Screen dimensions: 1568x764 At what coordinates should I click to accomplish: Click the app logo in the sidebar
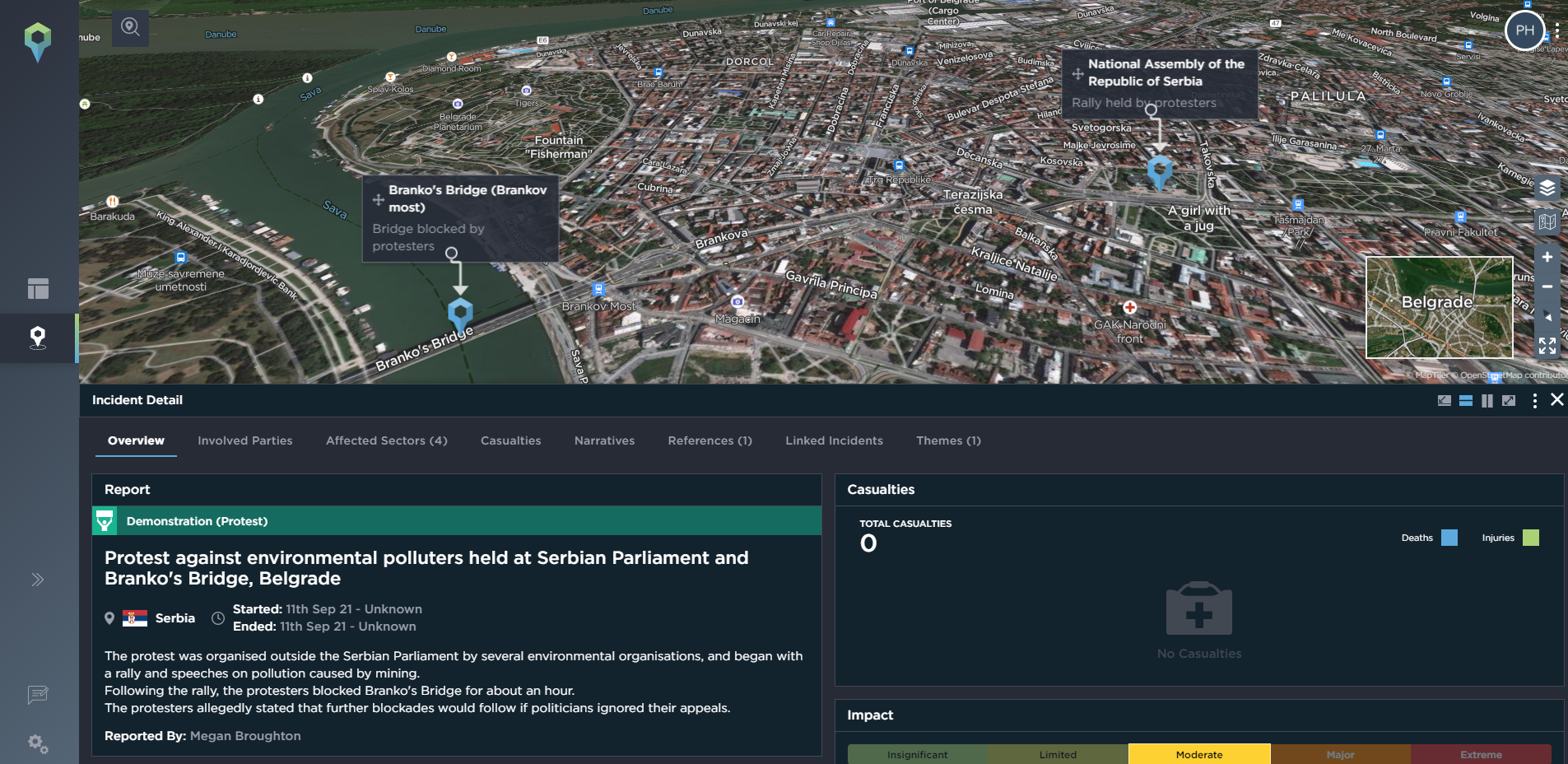click(x=38, y=42)
